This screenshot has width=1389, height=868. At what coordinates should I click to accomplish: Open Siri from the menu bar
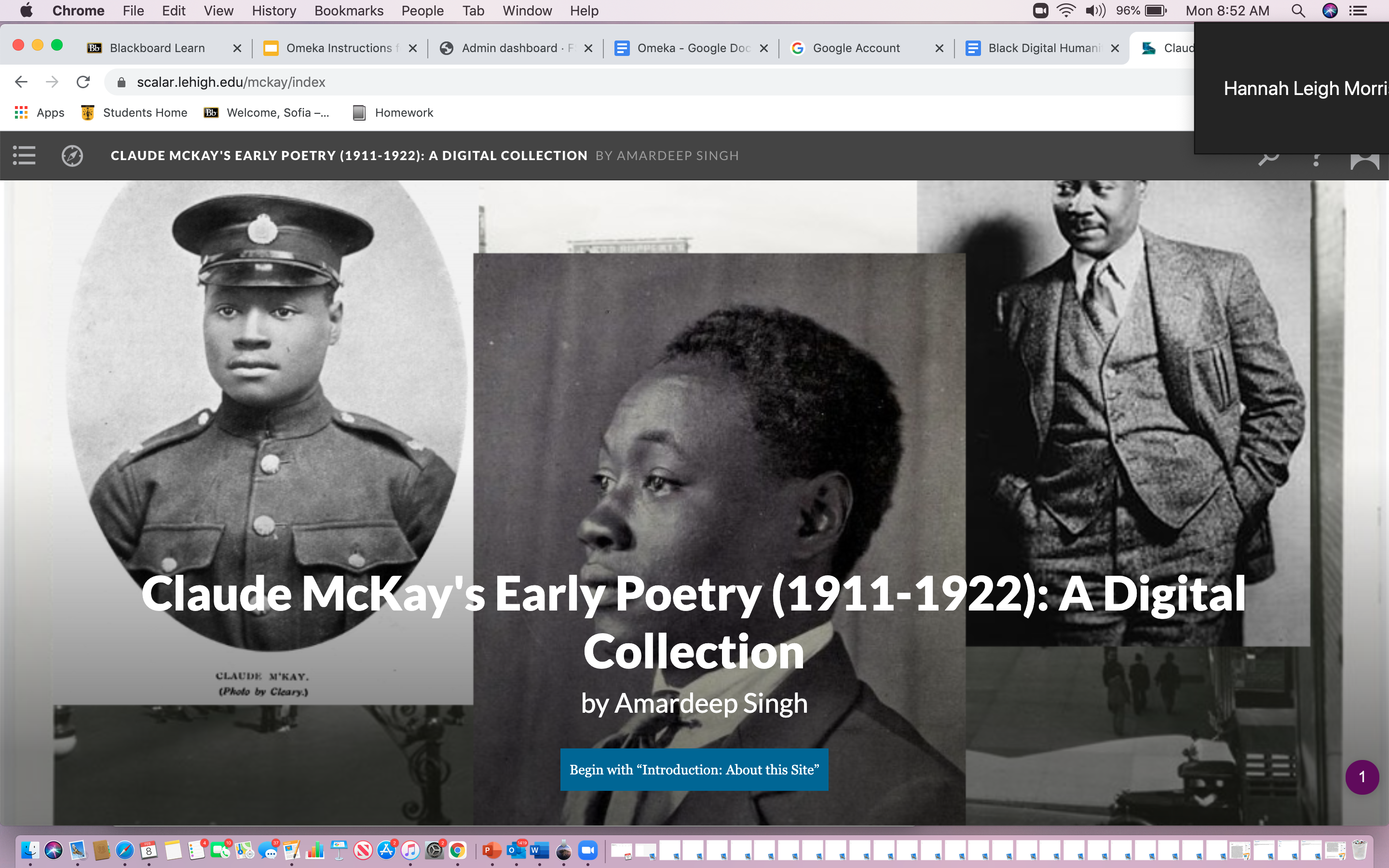(x=1330, y=10)
